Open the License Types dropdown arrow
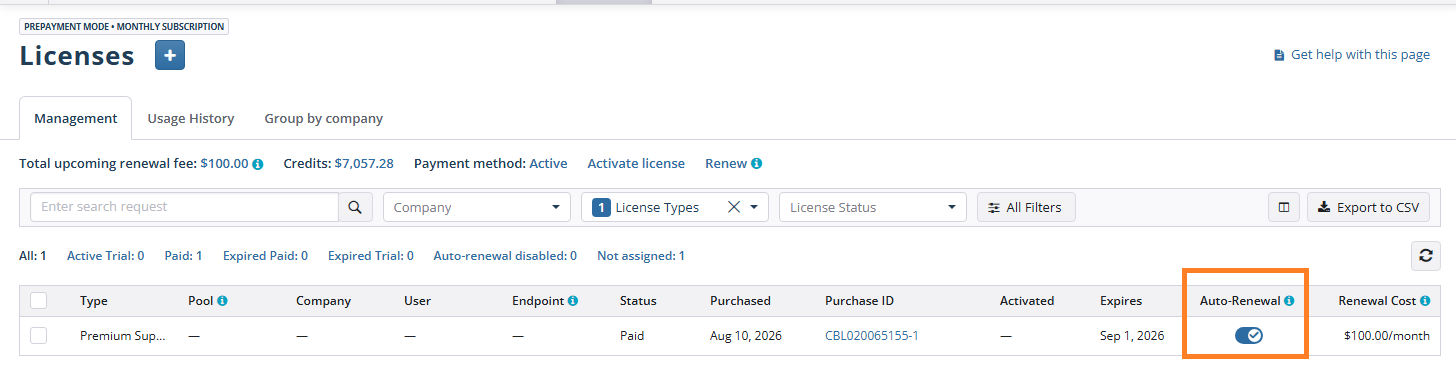This screenshot has width=1456, height=371. tap(755, 207)
